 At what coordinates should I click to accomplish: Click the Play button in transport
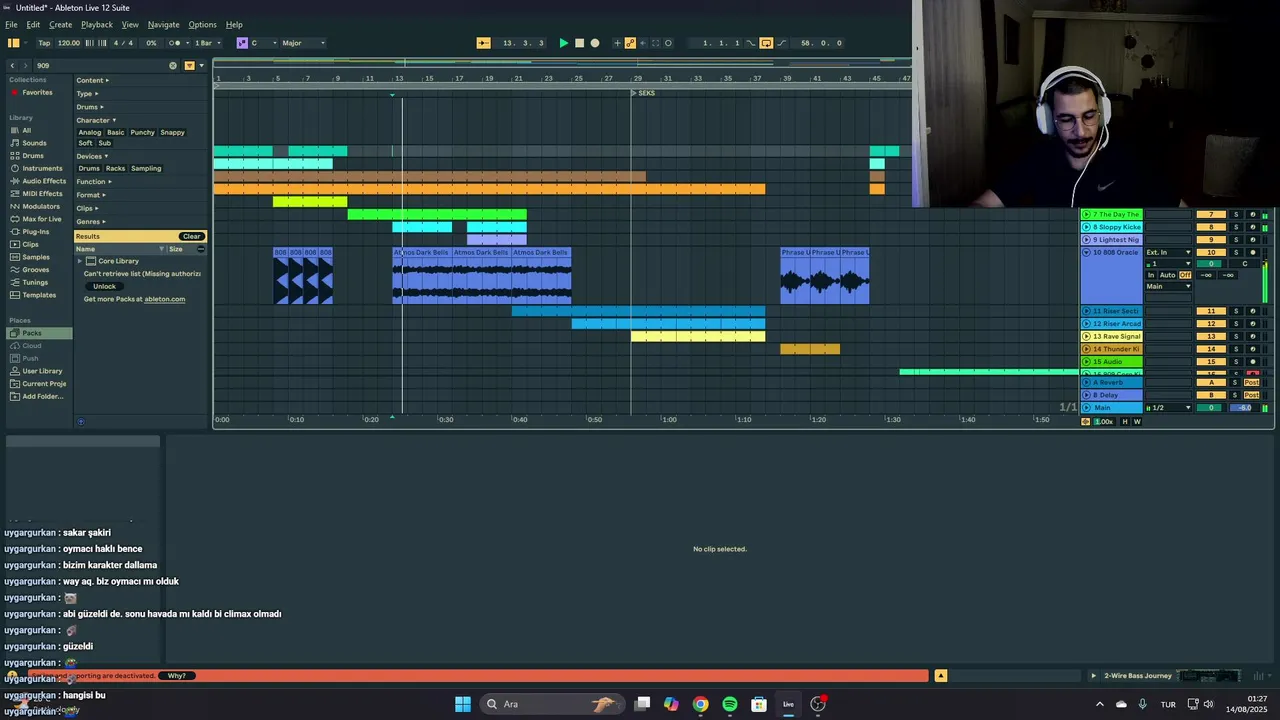pos(563,43)
